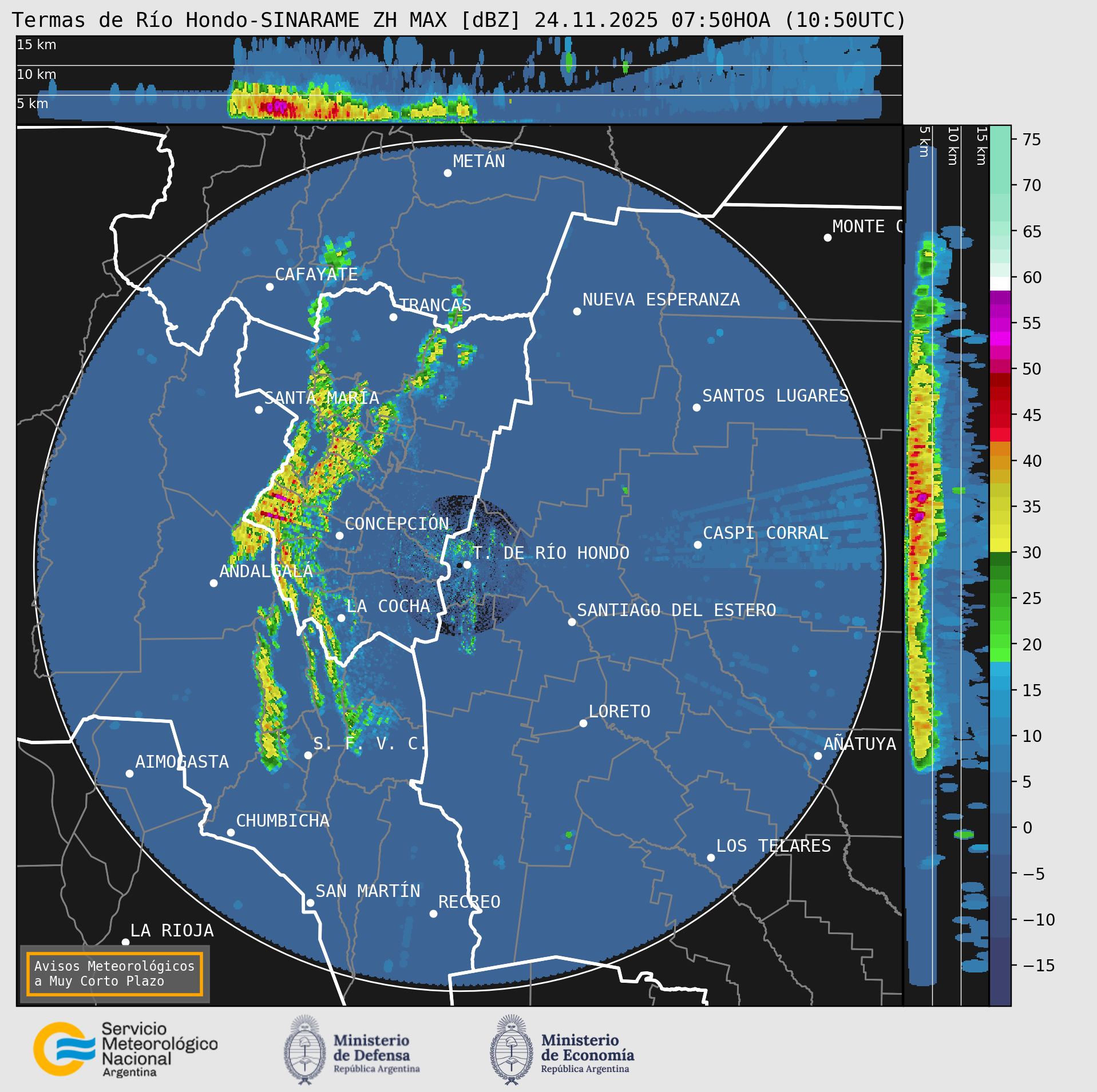Click the '5 km' label in top cross-section
This screenshot has width=1097, height=1092.
33,104
